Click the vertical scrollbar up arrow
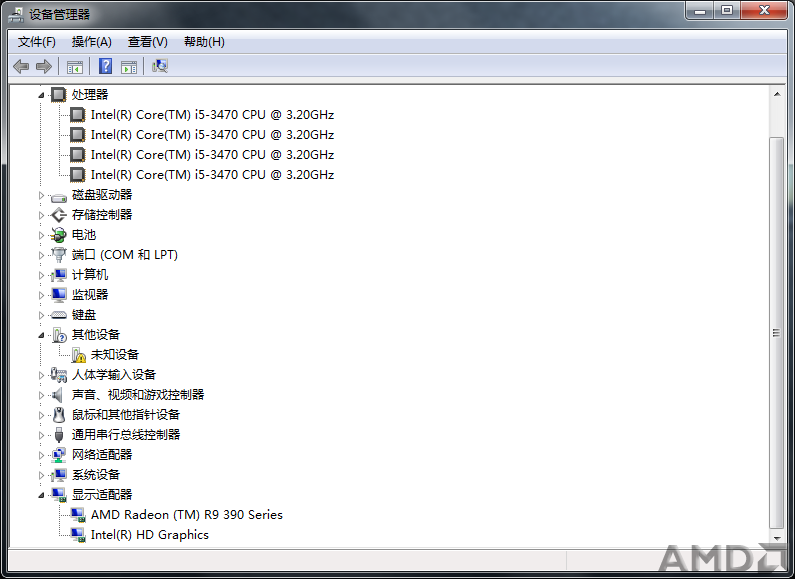This screenshot has height=579, width=795. click(777, 94)
